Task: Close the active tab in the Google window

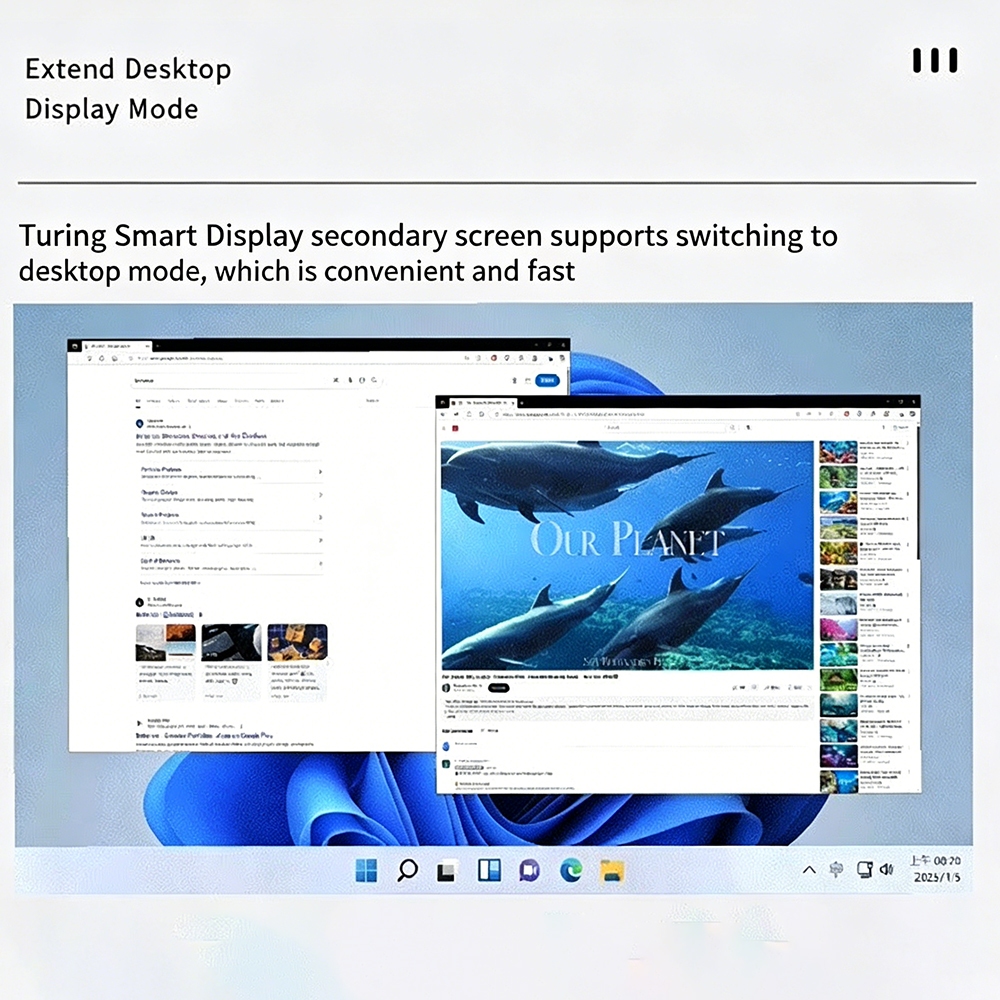Action: [147, 346]
